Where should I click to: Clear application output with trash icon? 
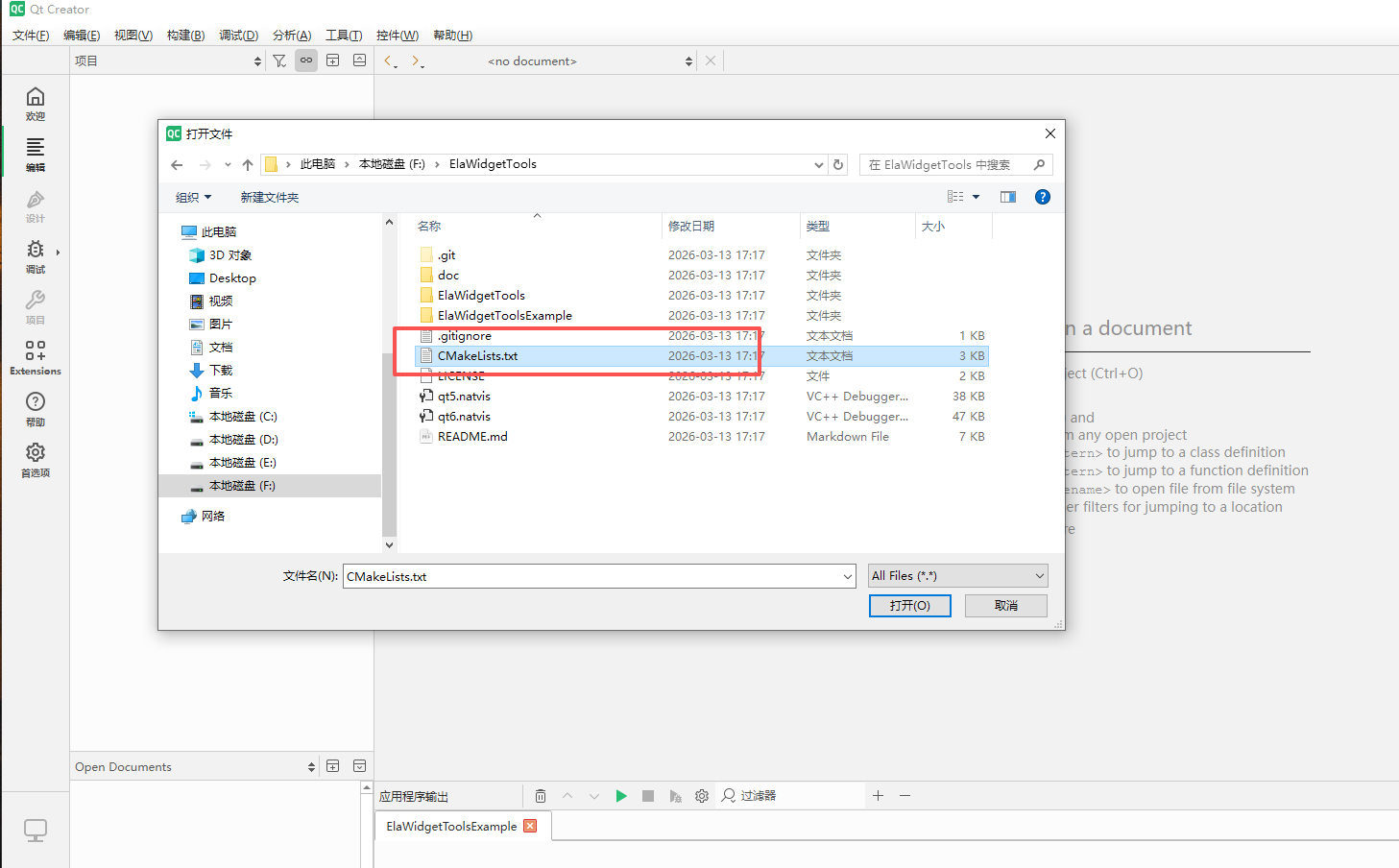pyautogui.click(x=541, y=796)
